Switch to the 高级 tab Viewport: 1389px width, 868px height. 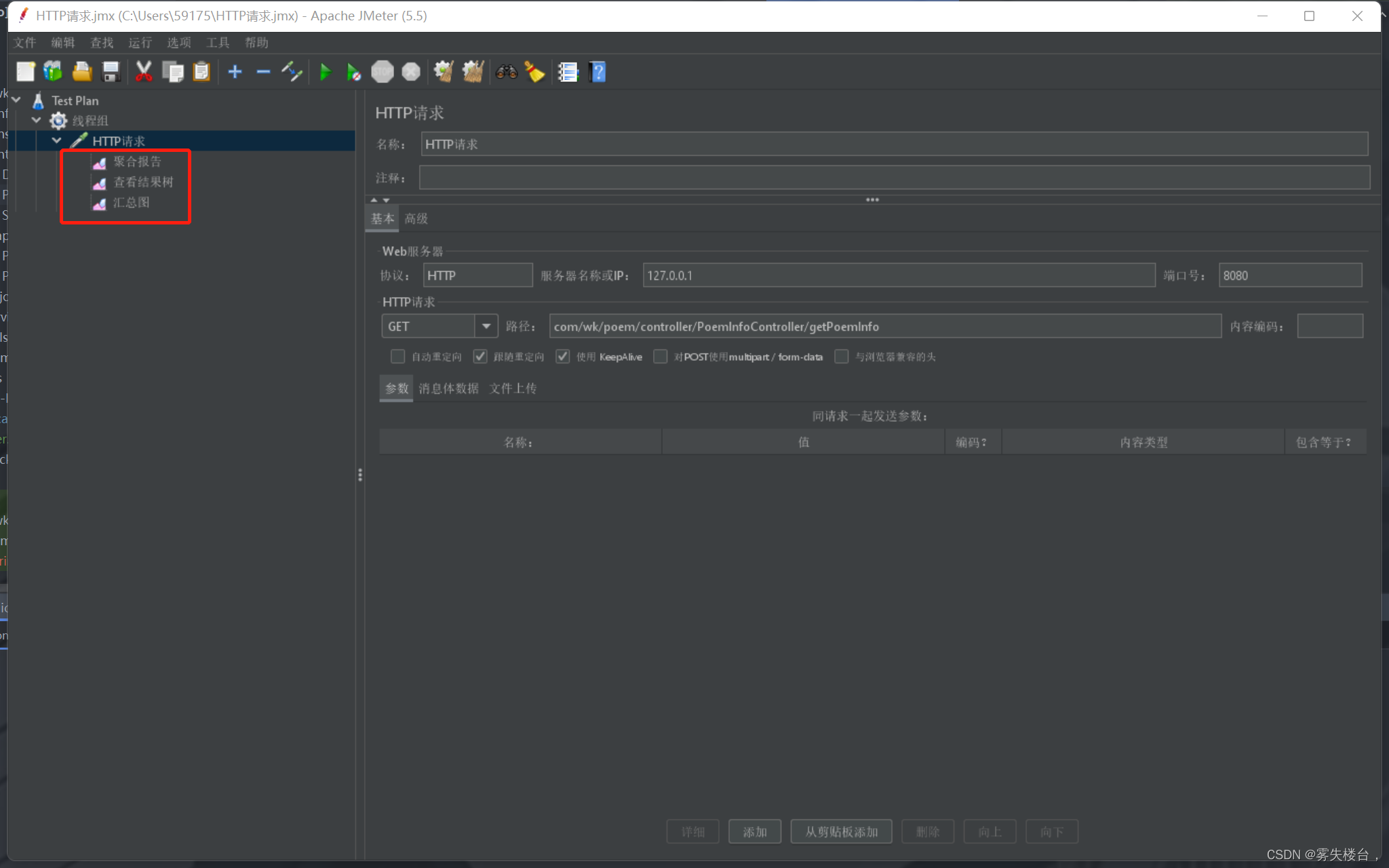click(x=416, y=218)
